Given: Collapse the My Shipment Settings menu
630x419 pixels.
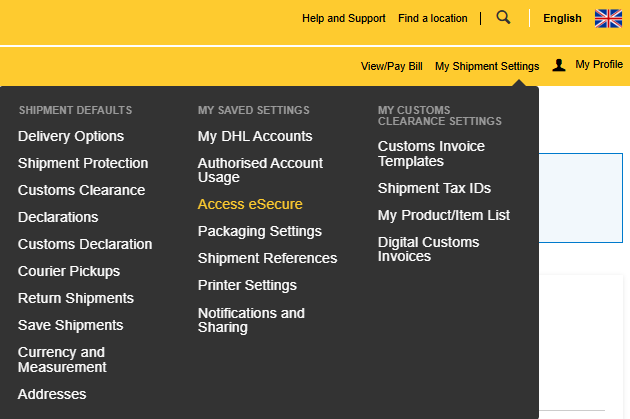Looking at the screenshot, I should pyautogui.click(x=487, y=66).
